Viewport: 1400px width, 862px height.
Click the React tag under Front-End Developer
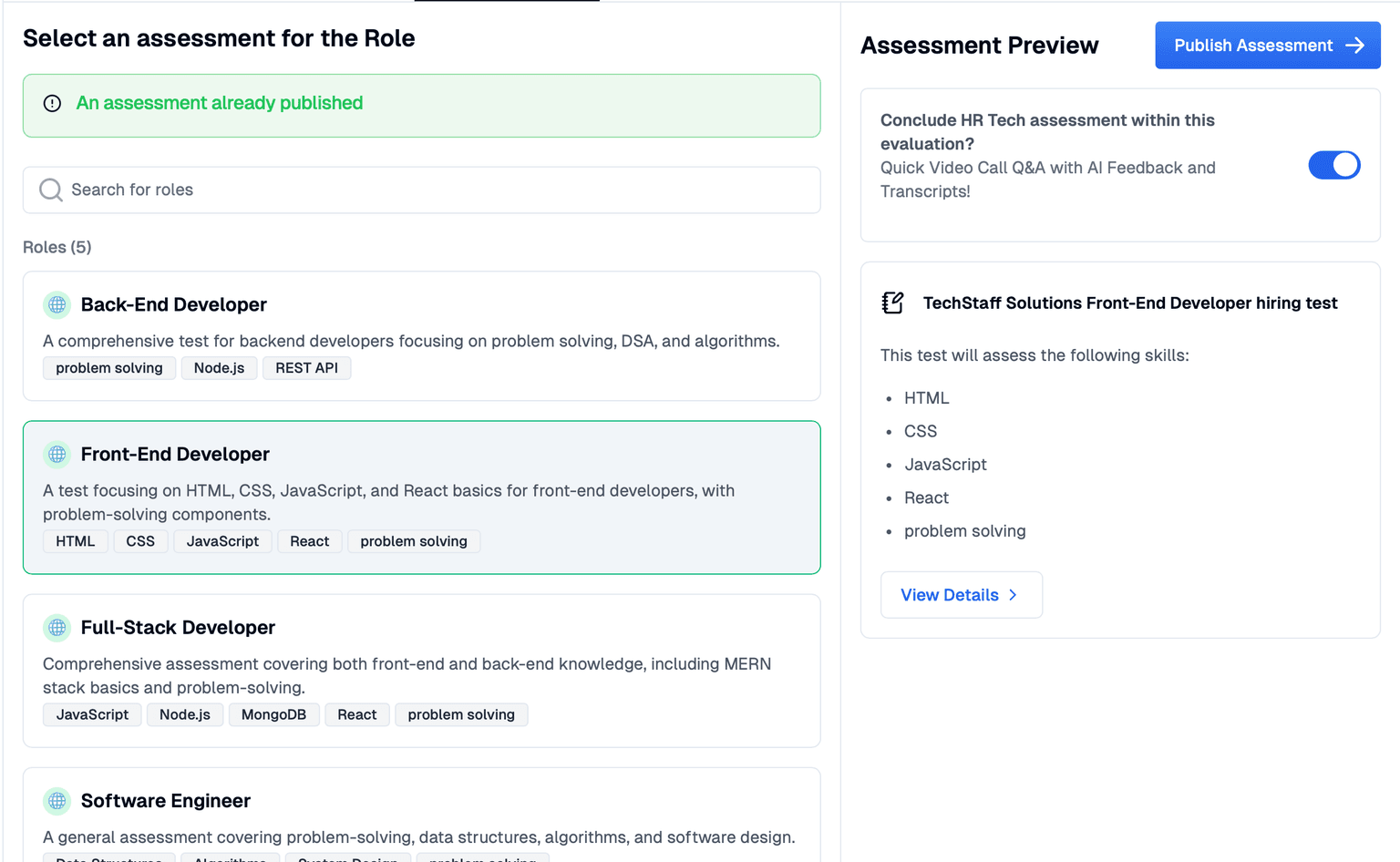pyautogui.click(x=310, y=541)
